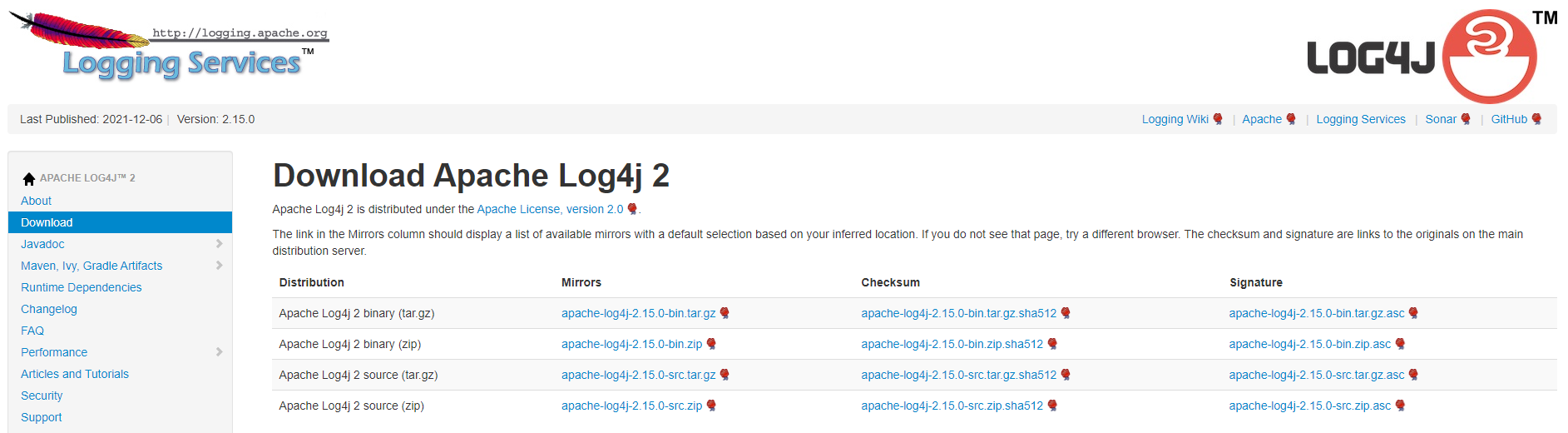
Task: Download apache-log4j-2.15.0-bin.zip mirror
Action: 631,344
